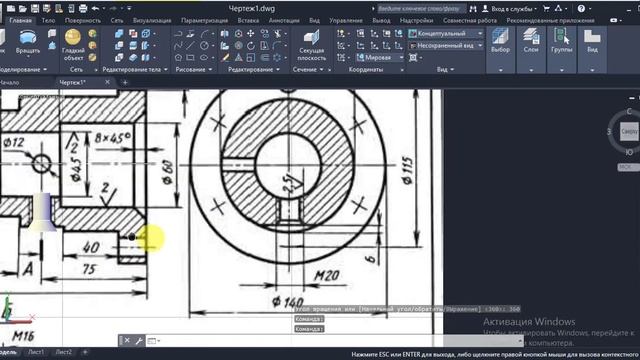Click the Слои layers panel button
The width and height of the screenshot is (640, 360).
pos(531,50)
